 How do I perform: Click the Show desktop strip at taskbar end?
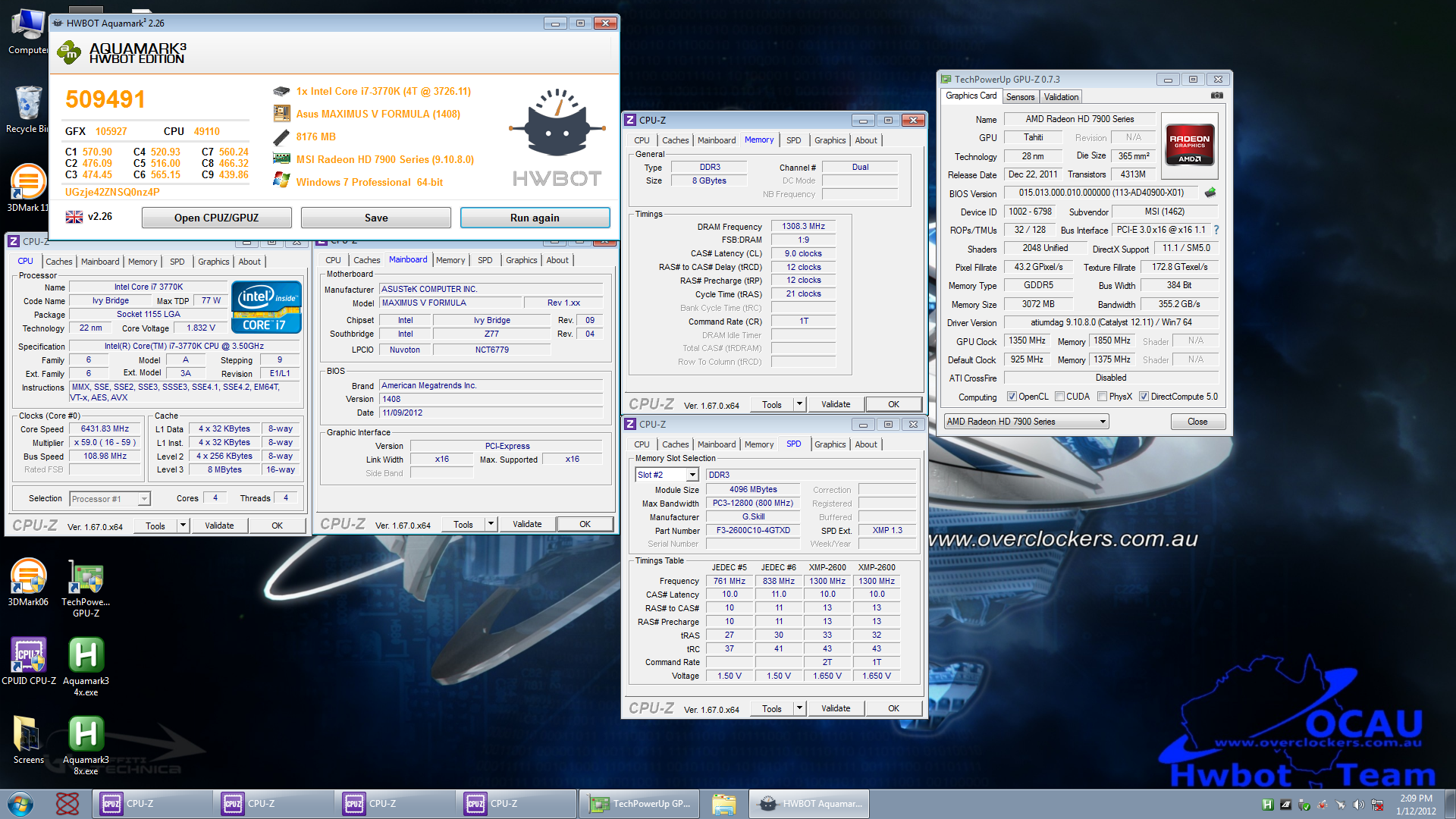[1450, 804]
